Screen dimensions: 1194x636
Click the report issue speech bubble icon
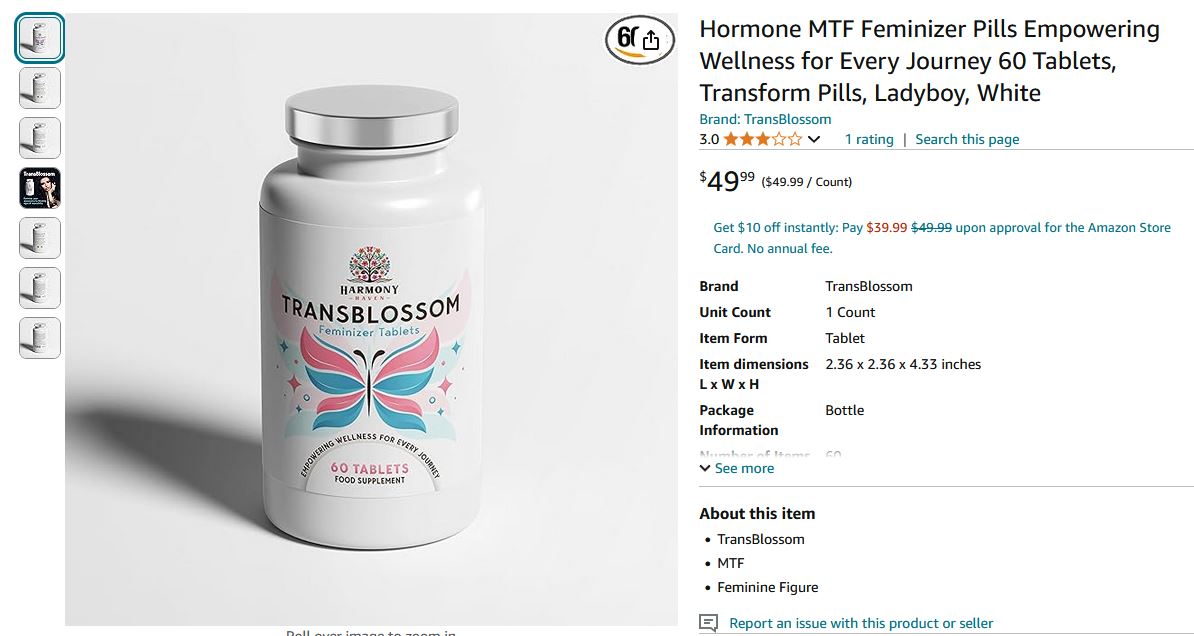tap(708, 623)
